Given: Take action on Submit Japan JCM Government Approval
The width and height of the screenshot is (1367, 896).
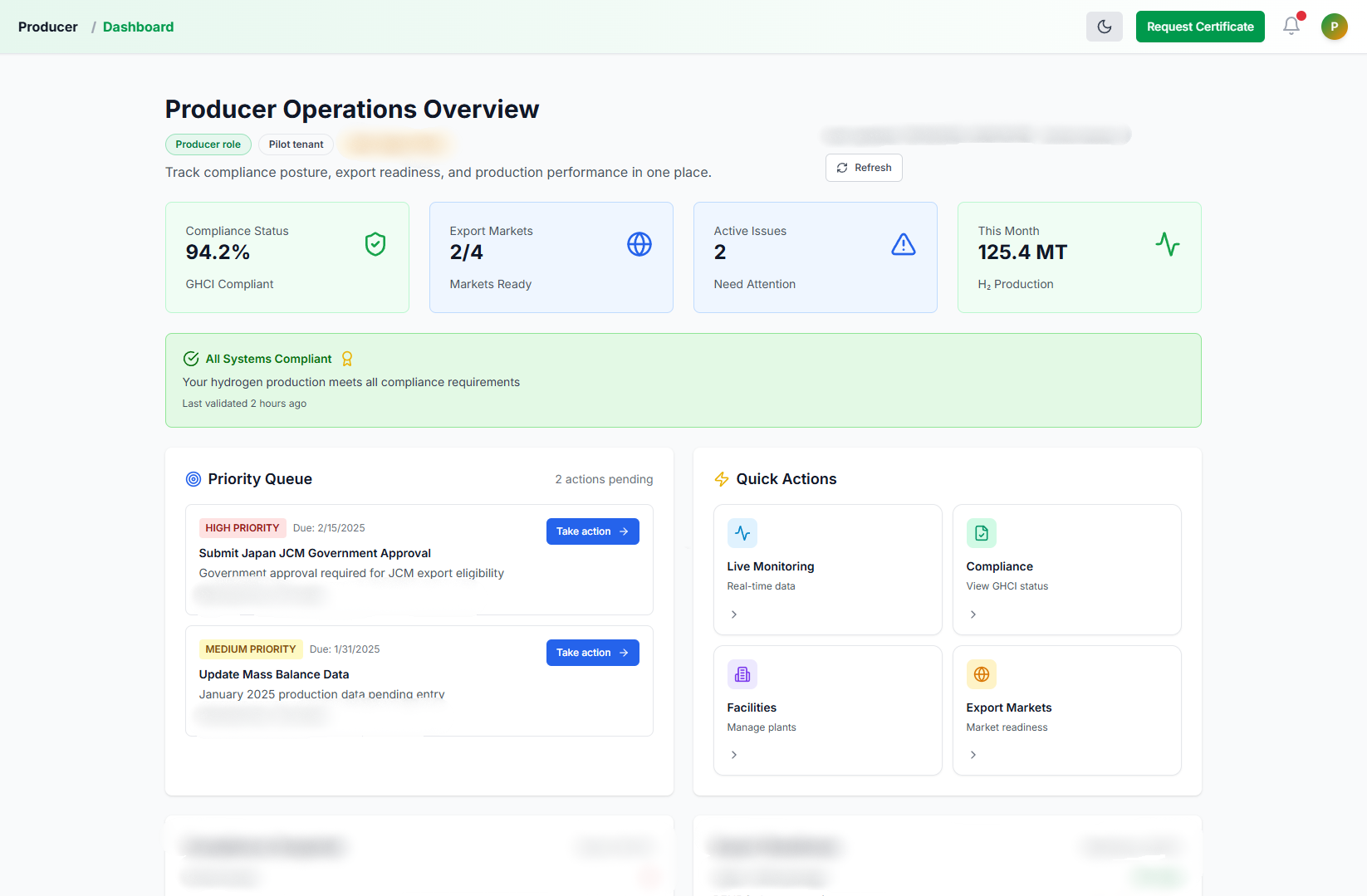Looking at the screenshot, I should (x=592, y=531).
